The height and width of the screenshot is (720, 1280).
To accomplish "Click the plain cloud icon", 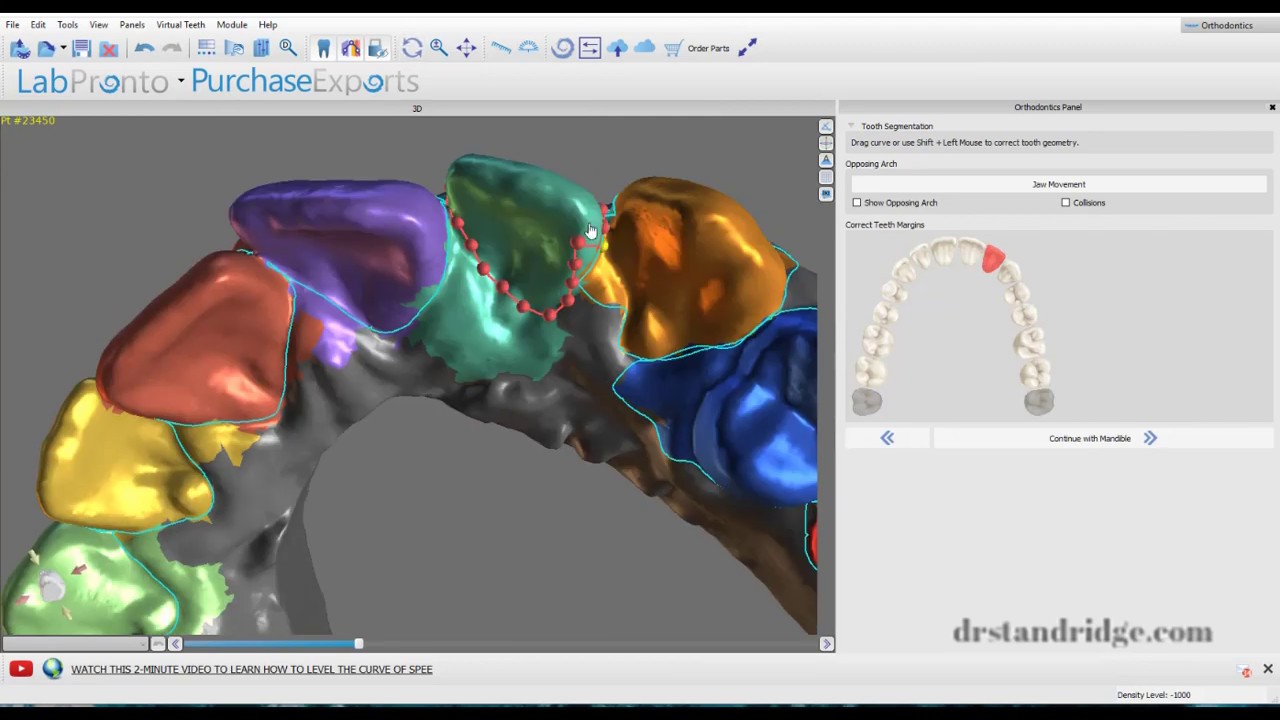I will (x=644, y=48).
